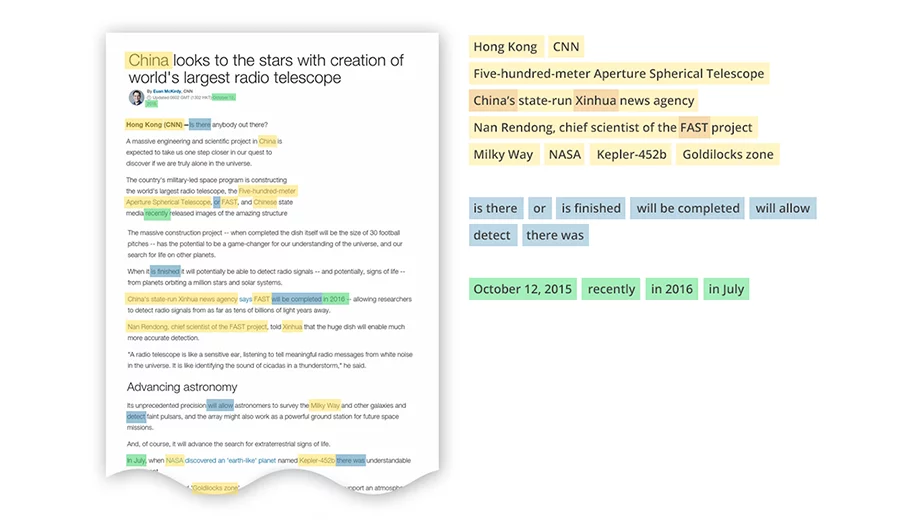The height and width of the screenshot is (520, 914).
Task: Click the article headline about the largest radio telescope
Action: [266, 69]
